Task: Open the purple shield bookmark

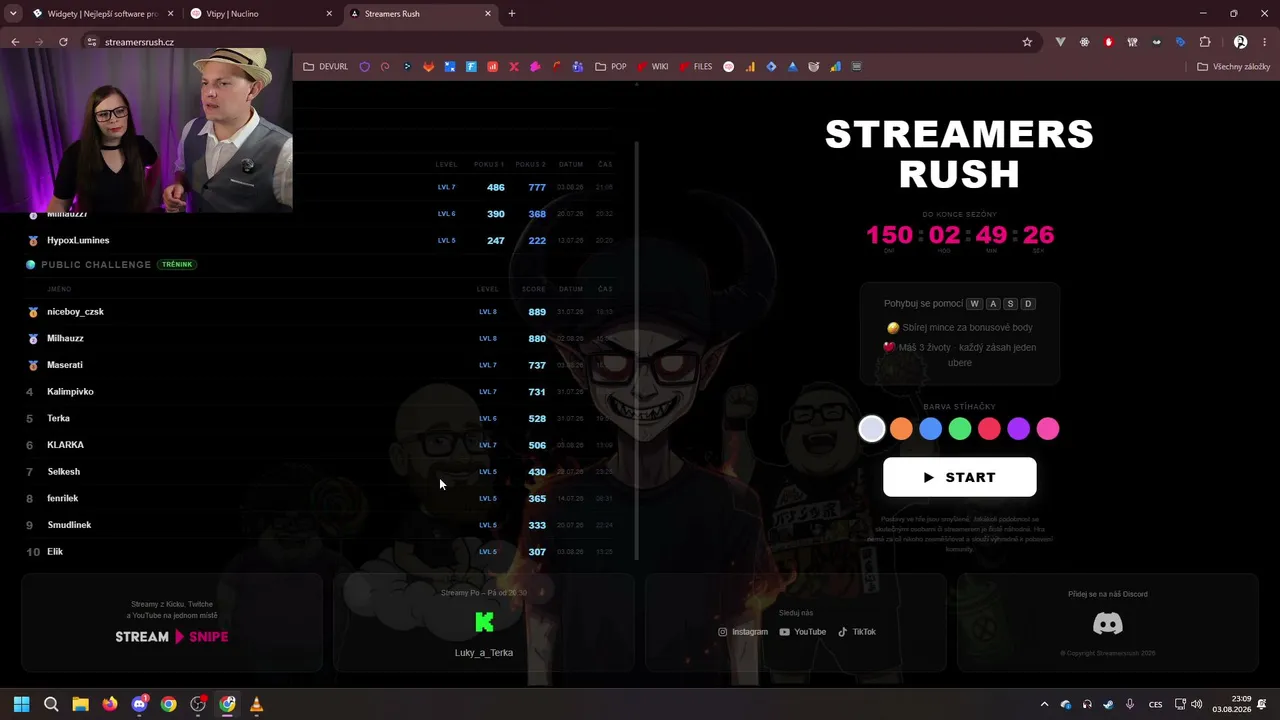Action: pyautogui.click(x=364, y=67)
